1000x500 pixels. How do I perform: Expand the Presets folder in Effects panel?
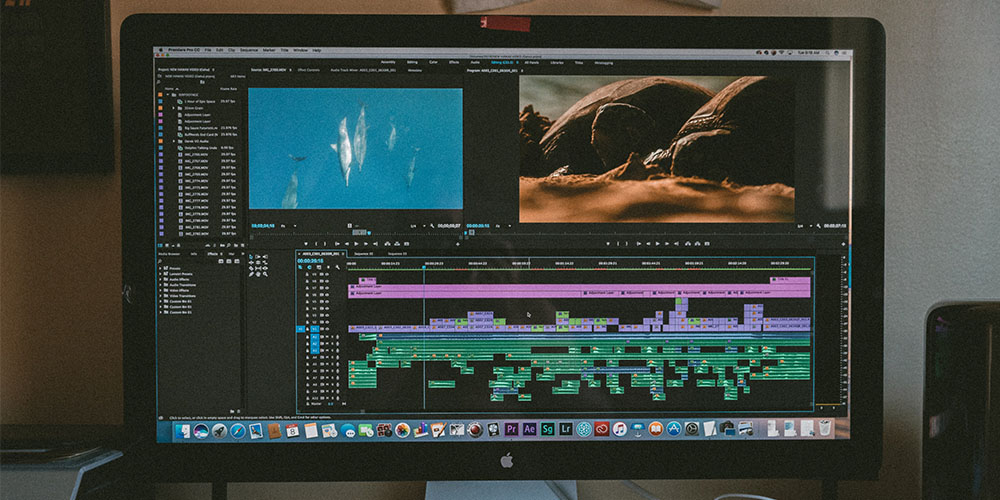pos(160,268)
